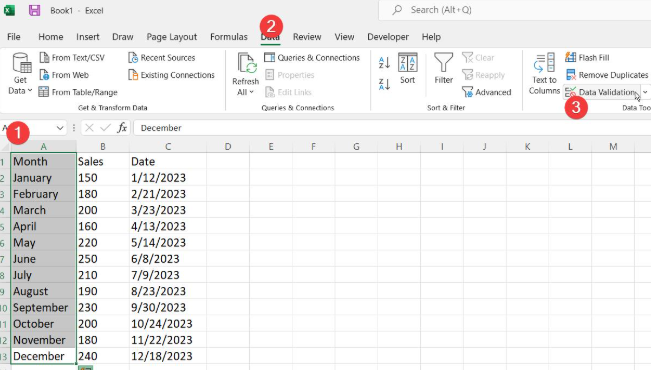Select the cell containing September
653x370 pixels.
pos(43,308)
